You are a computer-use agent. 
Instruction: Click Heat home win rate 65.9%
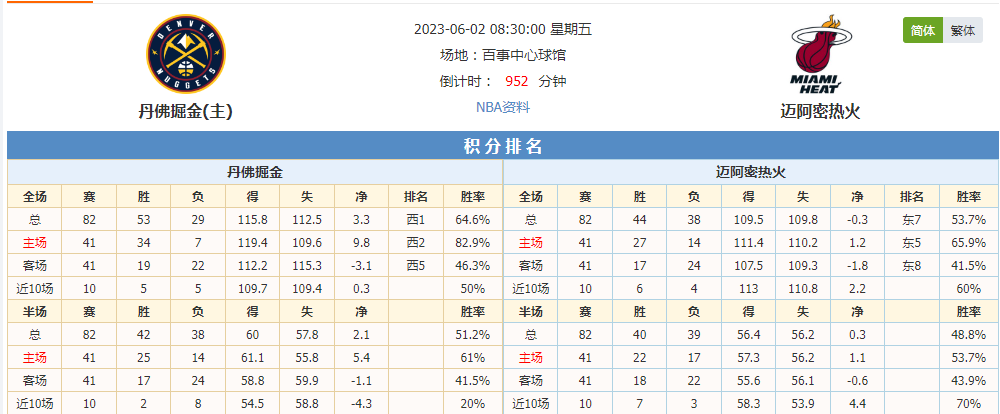(969, 242)
